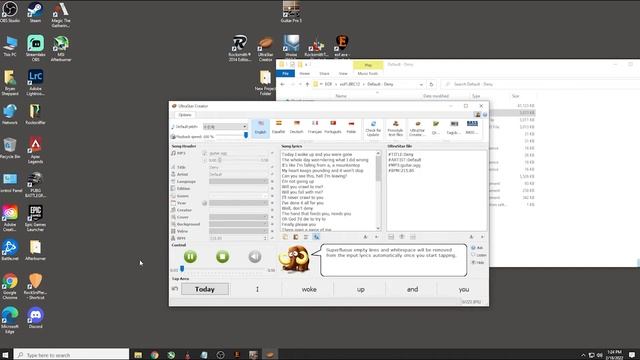Click the highlighted fourth icon under Song lyrics
This screenshot has width=640, height=360.
(x=316, y=237)
